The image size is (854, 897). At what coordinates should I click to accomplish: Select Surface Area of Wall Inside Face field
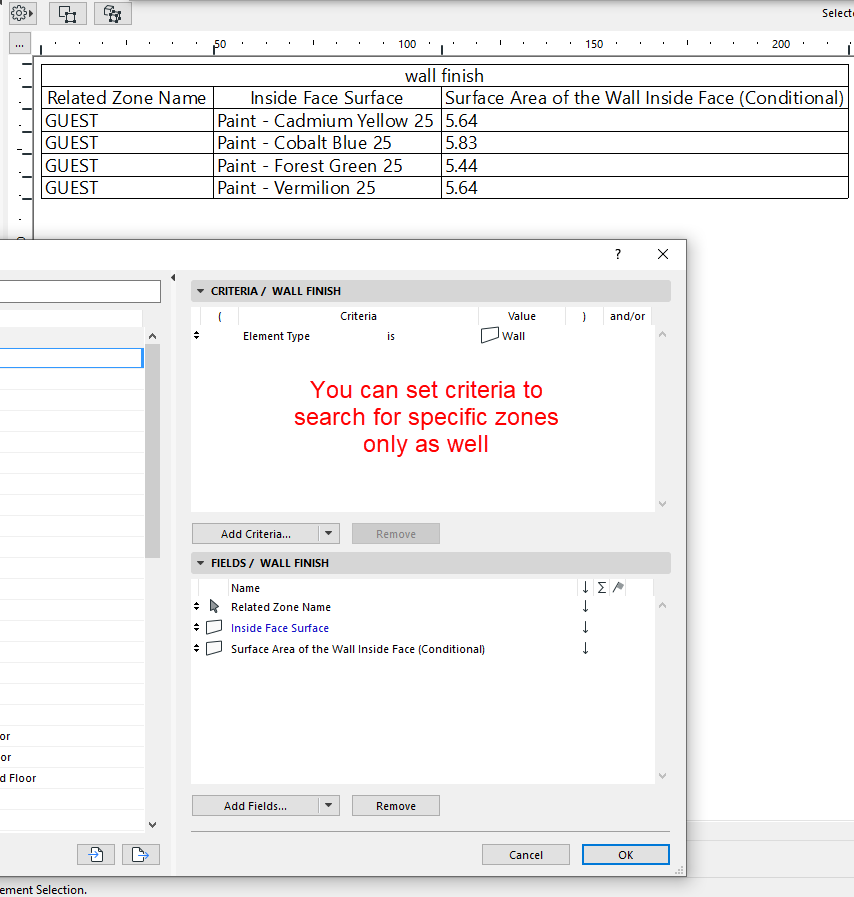[358, 649]
